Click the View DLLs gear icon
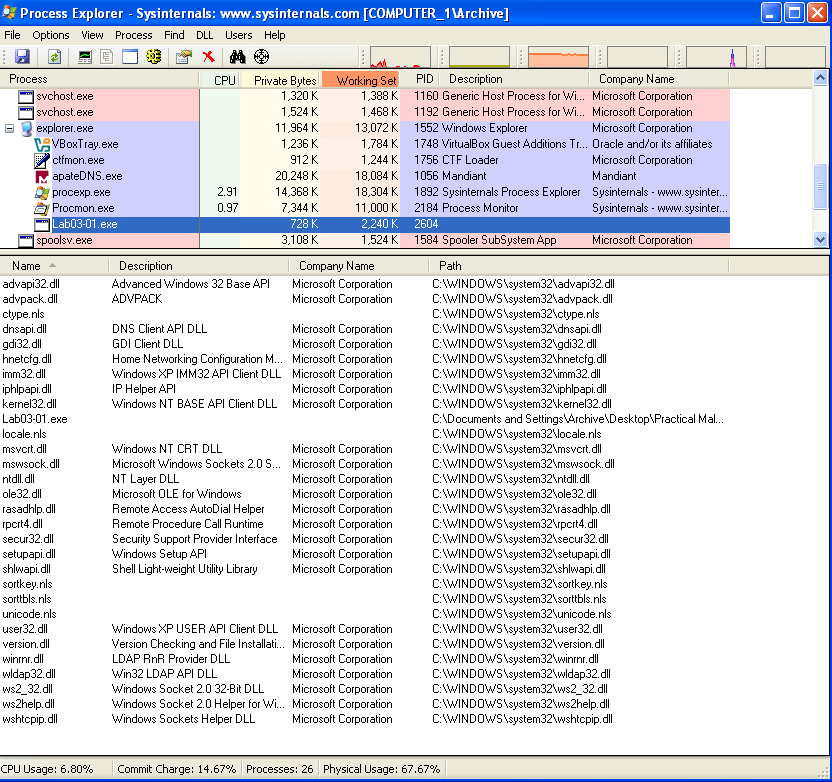Screen dimensions: 832x782 (153, 57)
